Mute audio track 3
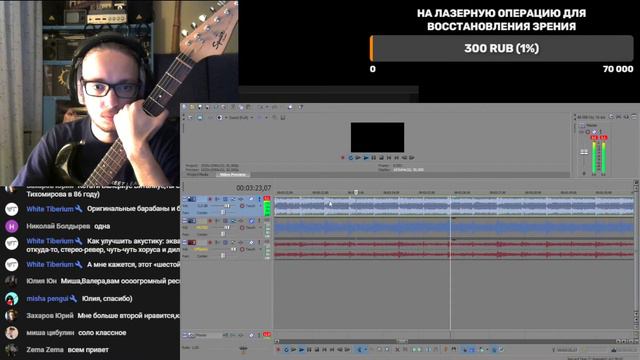This screenshot has height=360, width=640. 251,242
